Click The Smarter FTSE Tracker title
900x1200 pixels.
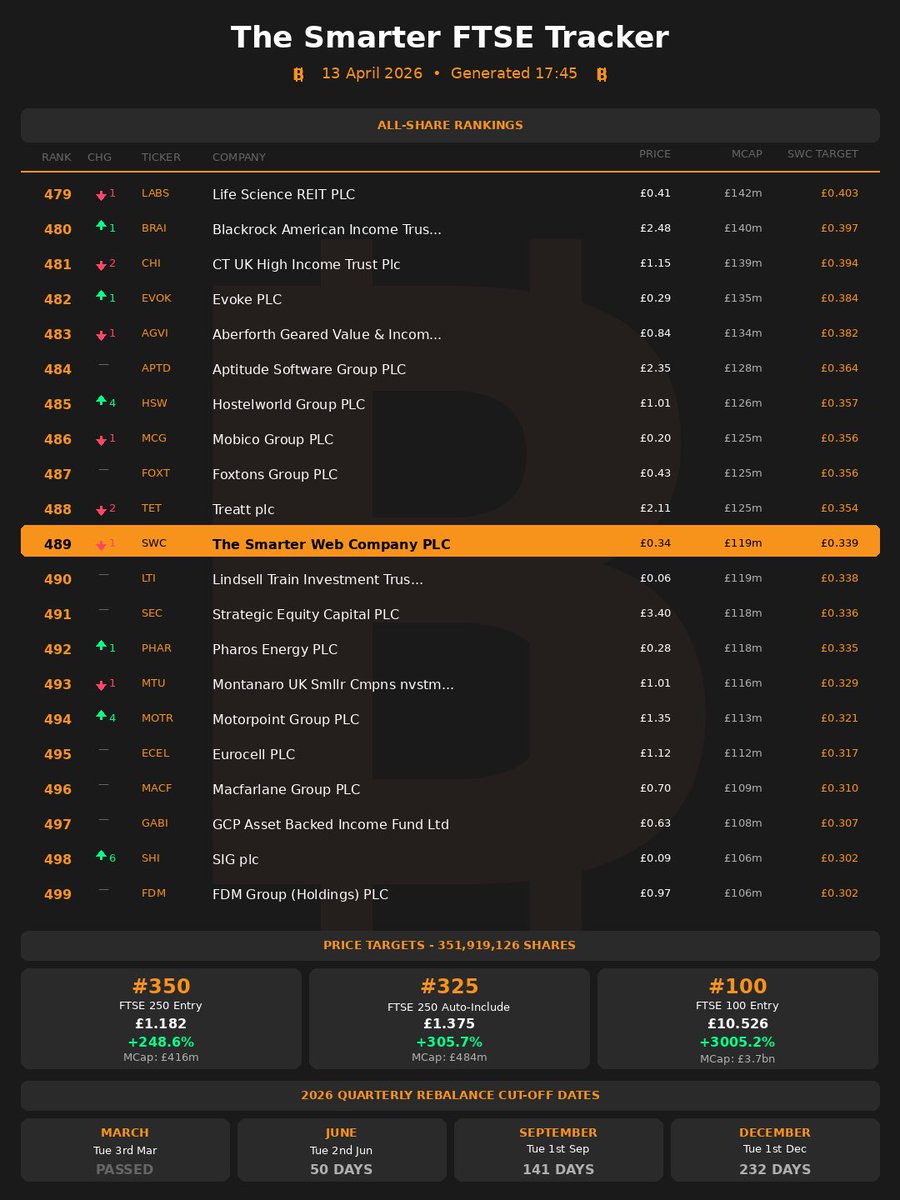(450, 37)
